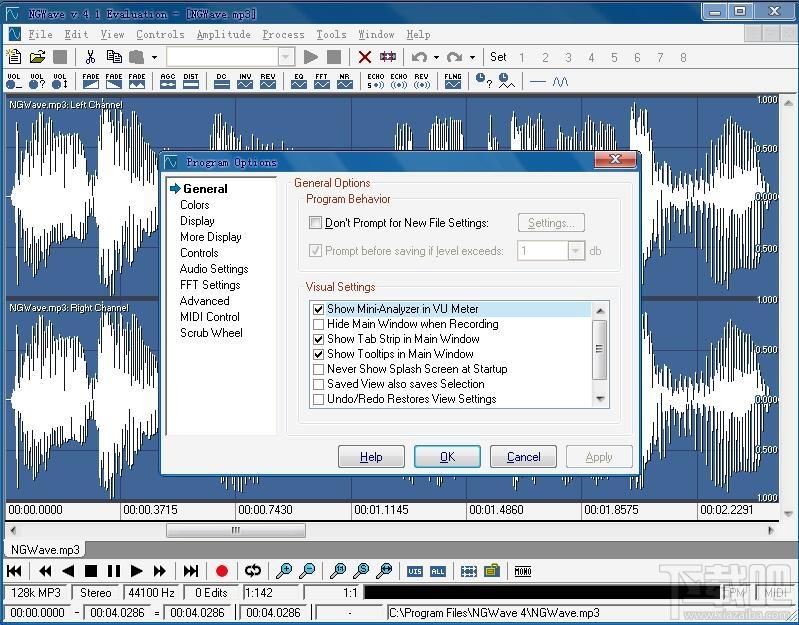Click the Cancel button
The image size is (799, 625).
(523, 457)
